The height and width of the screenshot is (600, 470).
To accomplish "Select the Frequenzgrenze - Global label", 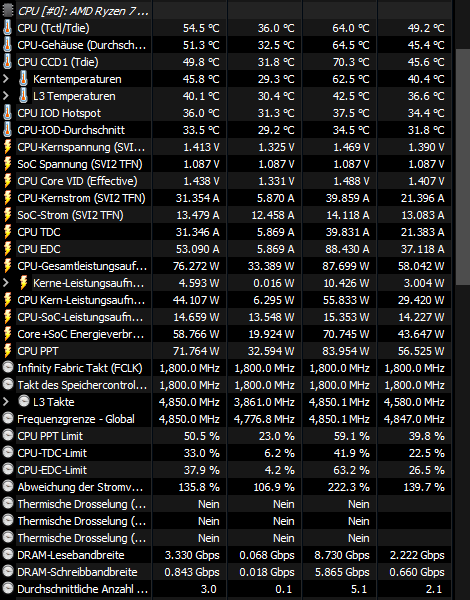I will (x=76, y=419).
